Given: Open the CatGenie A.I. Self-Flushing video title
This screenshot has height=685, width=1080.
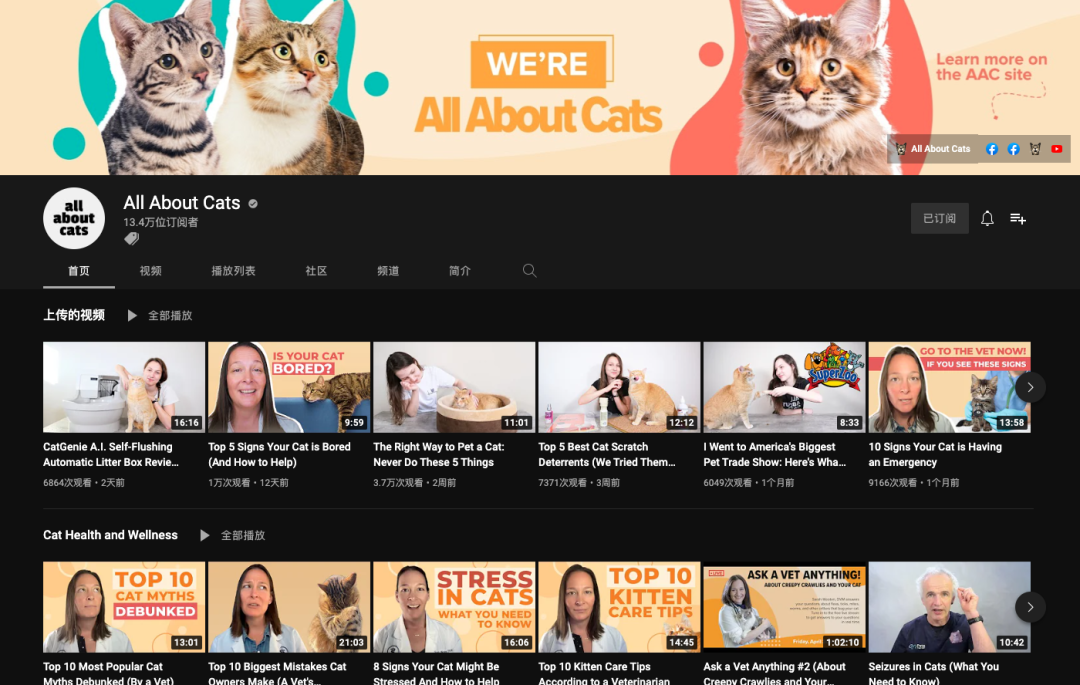Looking at the screenshot, I should [x=111, y=454].
